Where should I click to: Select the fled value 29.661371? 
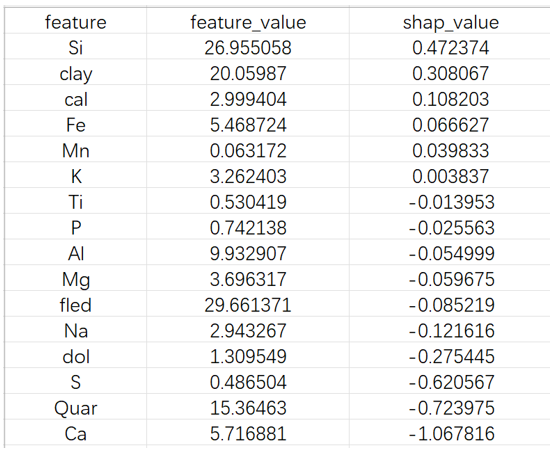tap(248, 304)
